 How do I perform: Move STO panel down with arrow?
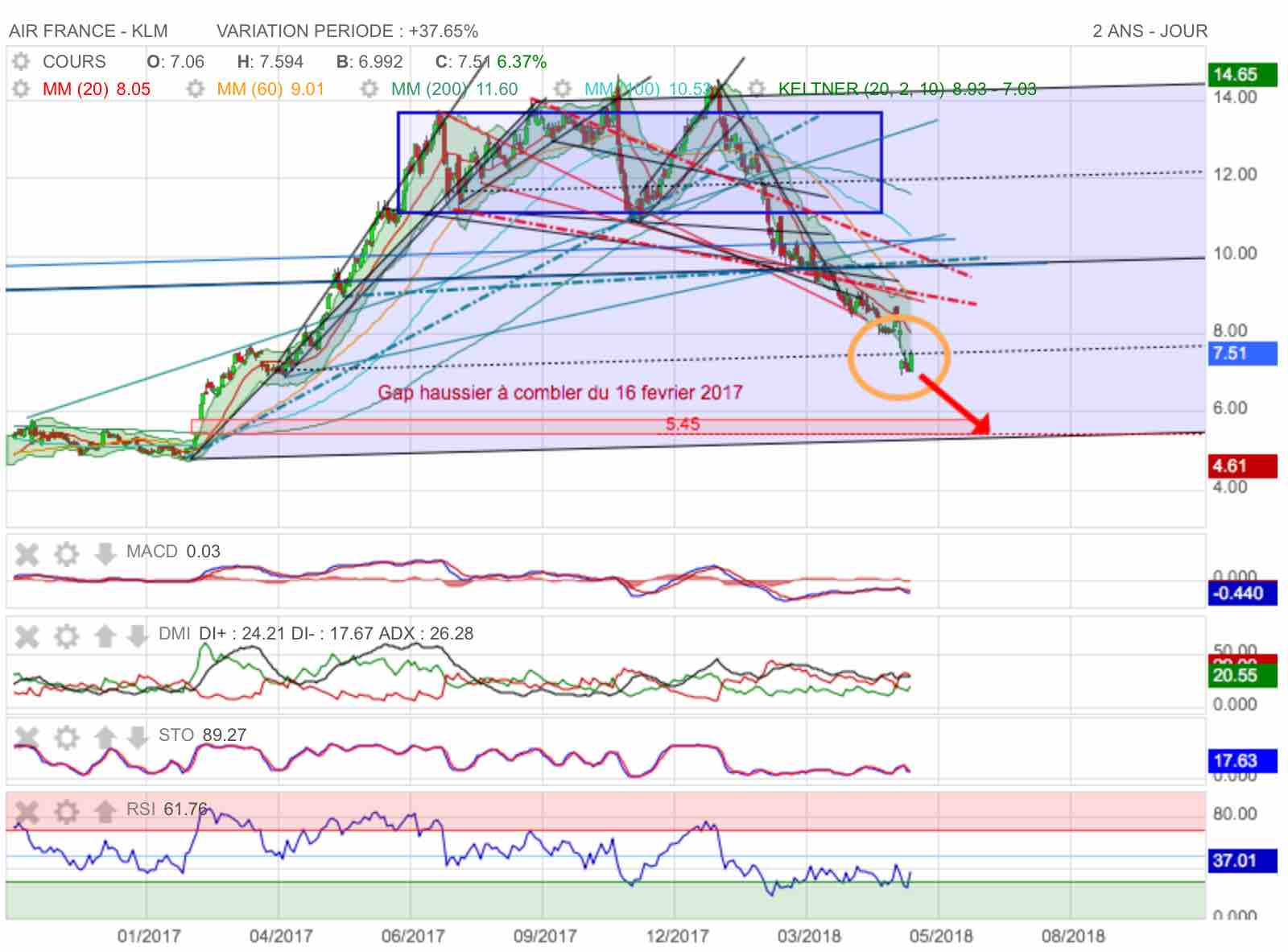[x=138, y=737]
